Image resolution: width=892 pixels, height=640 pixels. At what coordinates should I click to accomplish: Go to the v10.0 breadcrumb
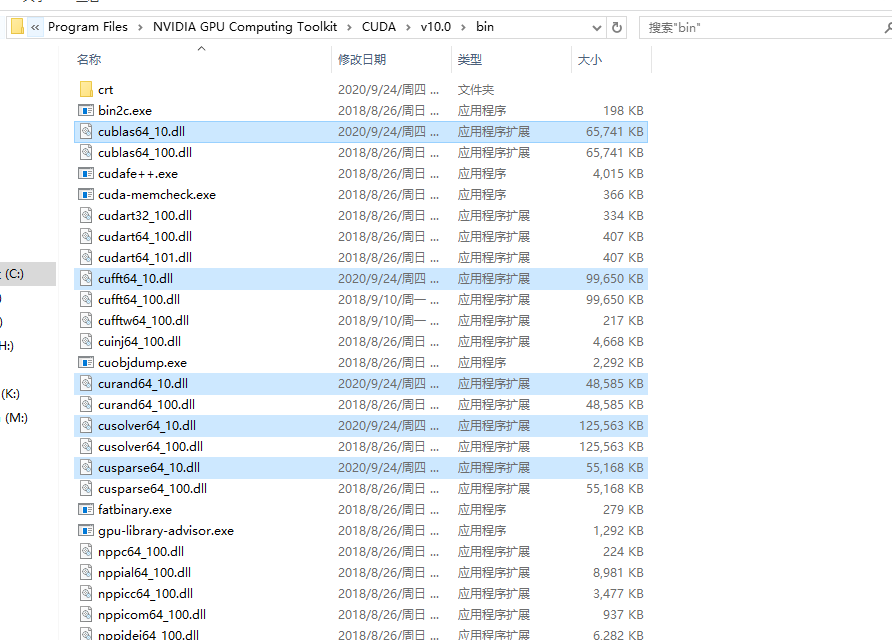click(x=436, y=27)
